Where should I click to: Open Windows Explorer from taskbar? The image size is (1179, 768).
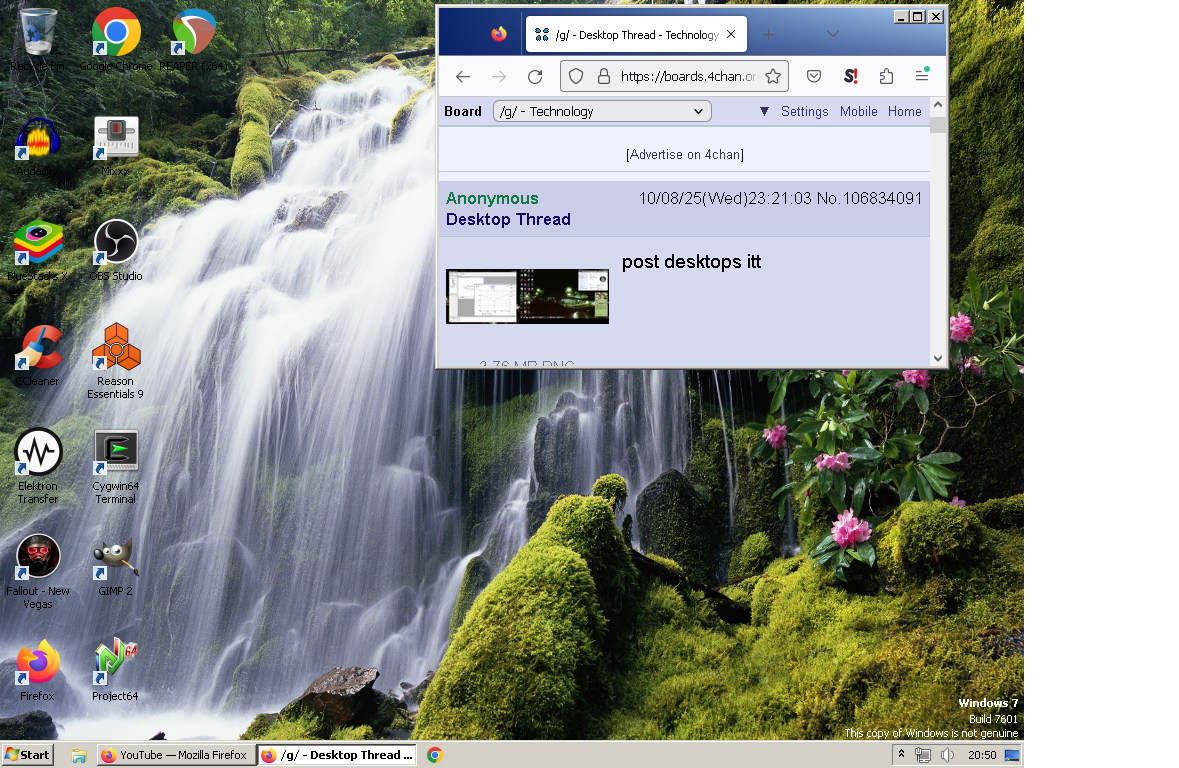click(78, 755)
